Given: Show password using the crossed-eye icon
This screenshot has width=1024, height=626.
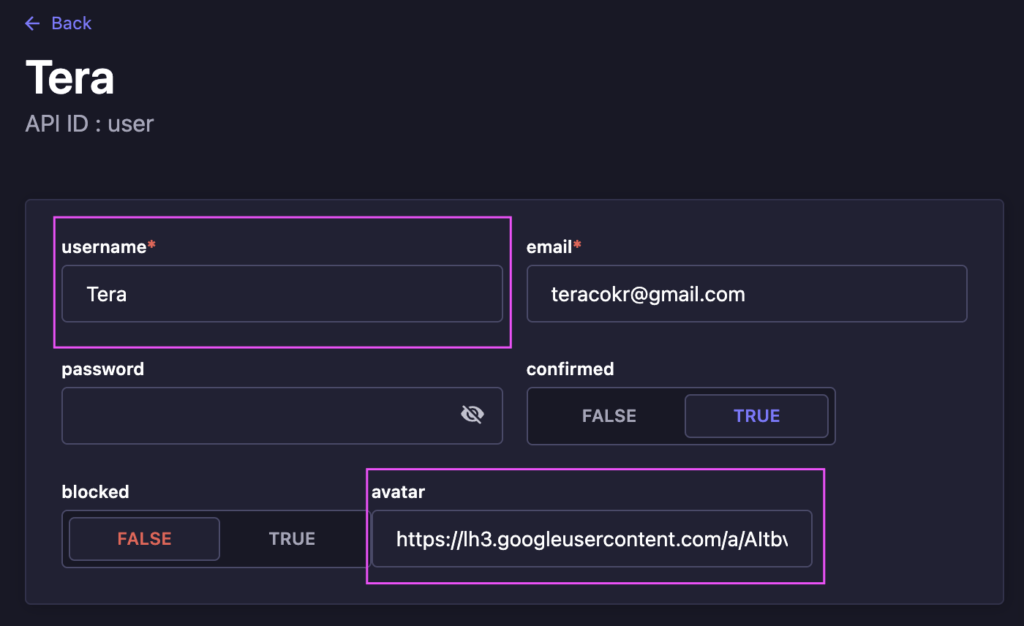Looking at the screenshot, I should 472,415.
